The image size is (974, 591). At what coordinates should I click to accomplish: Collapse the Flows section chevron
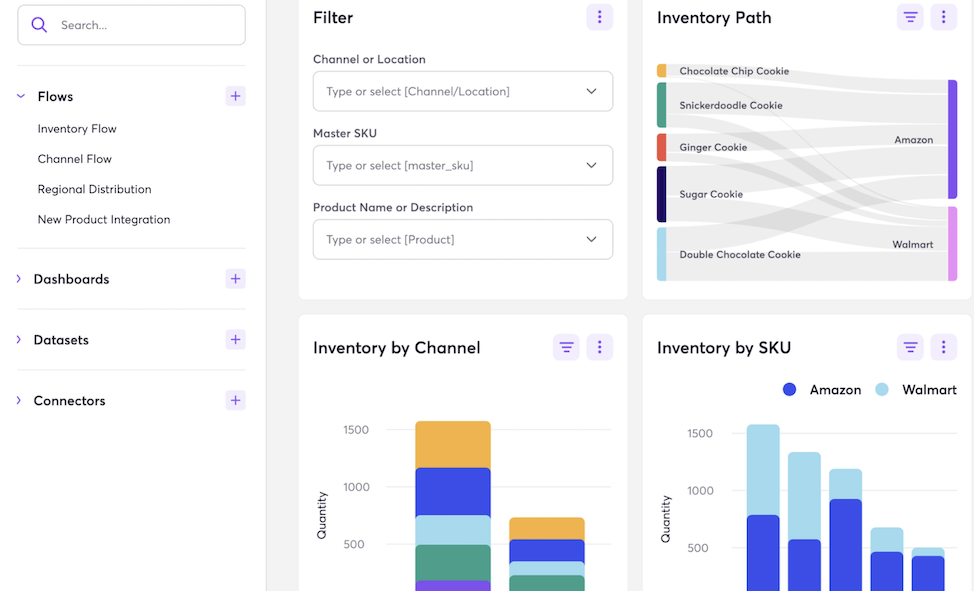point(20,96)
